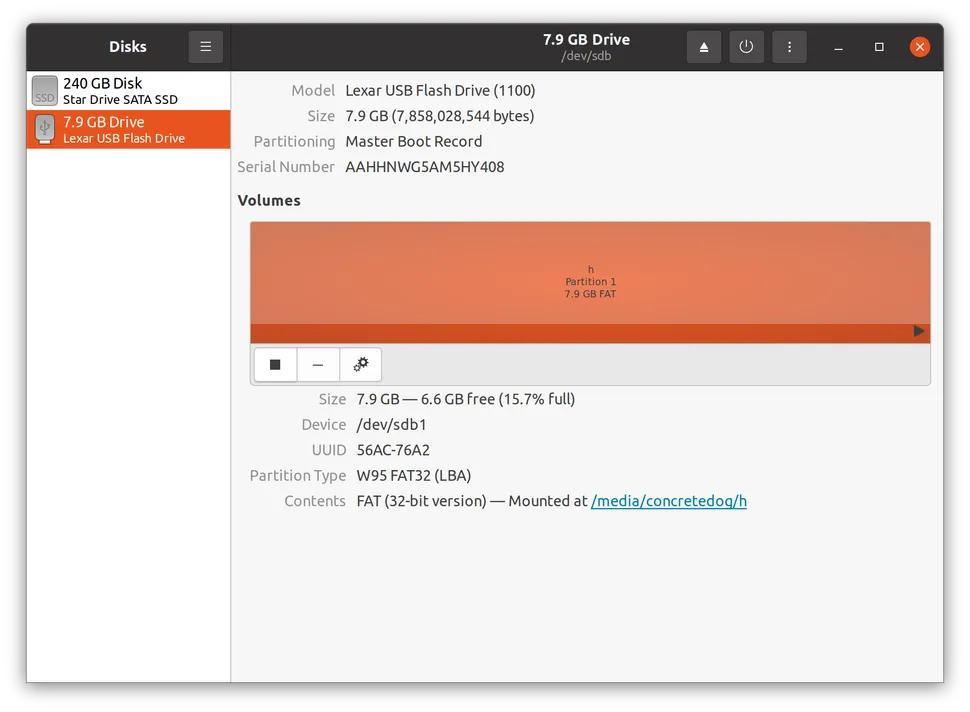Click the device path /dev/sdb1

coord(391,425)
